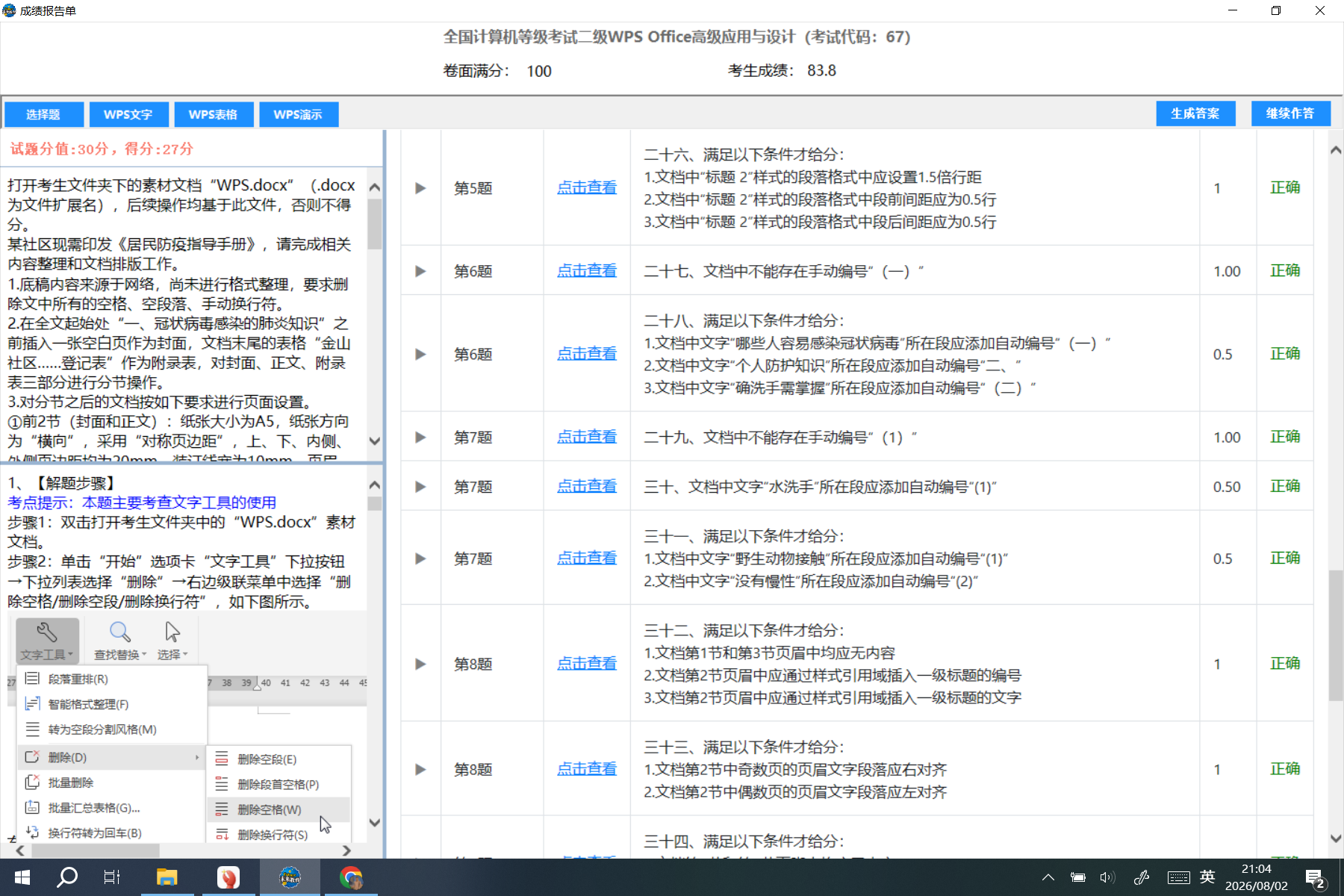
Task: Open 点击查看 link for item 二十六
Action: (587, 188)
